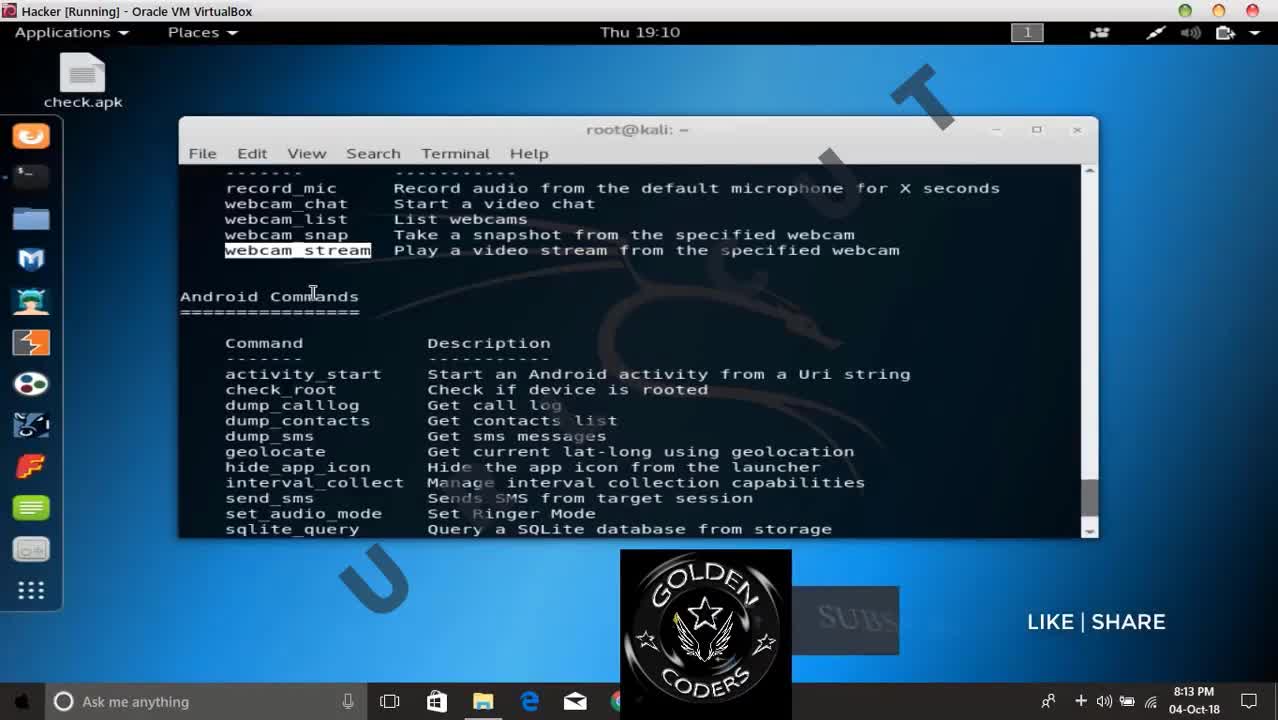Open the terminal View menu
1278x720 pixels.
(307, 153)
